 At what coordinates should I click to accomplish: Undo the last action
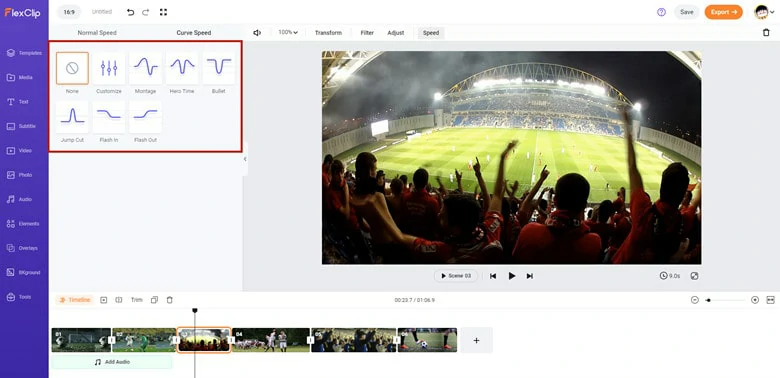coord(130,12)
